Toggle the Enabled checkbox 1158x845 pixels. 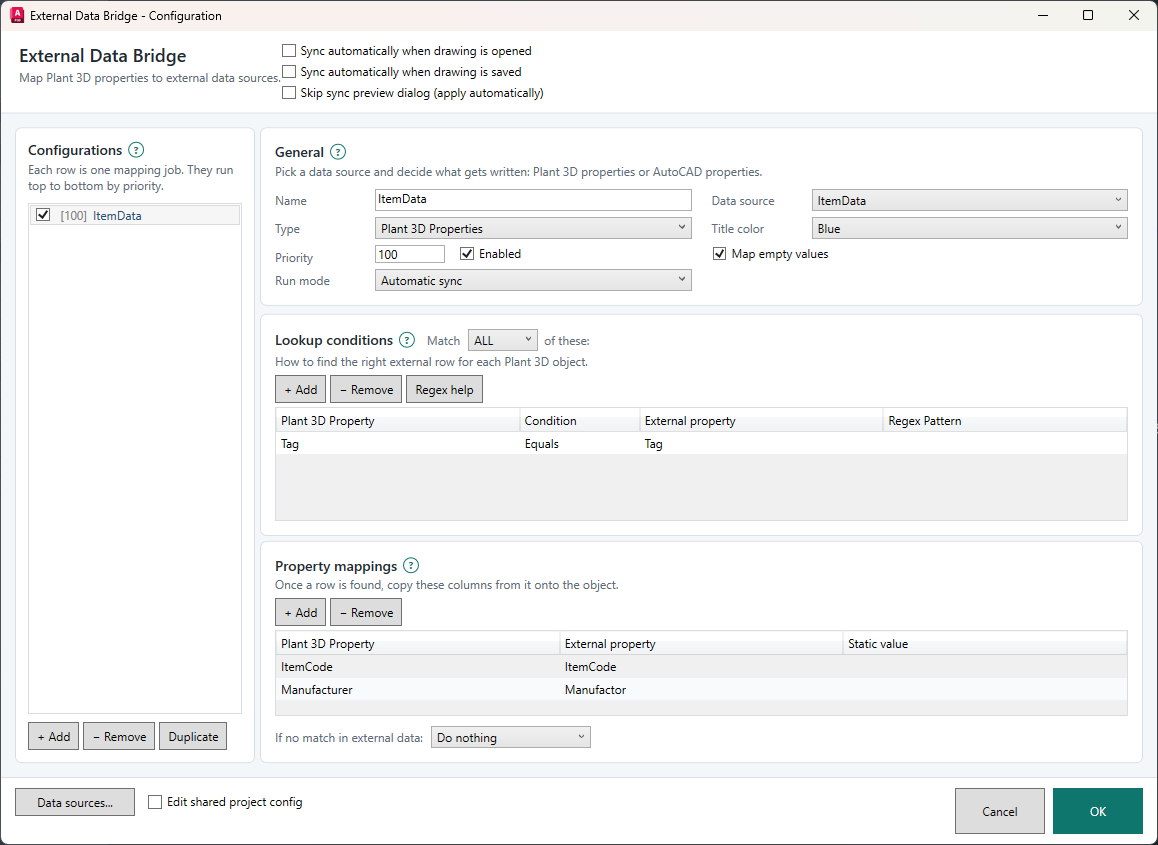coord(467,254)
